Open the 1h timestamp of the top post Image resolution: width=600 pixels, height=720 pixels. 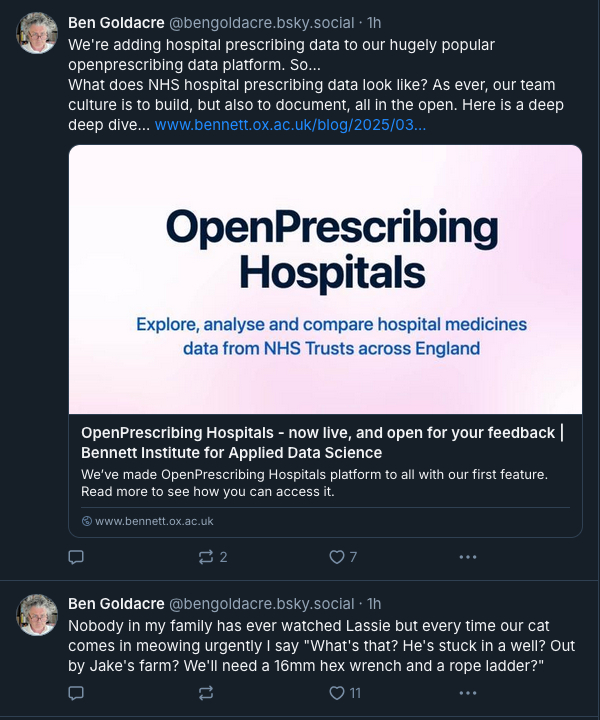[x=375, y=22]
